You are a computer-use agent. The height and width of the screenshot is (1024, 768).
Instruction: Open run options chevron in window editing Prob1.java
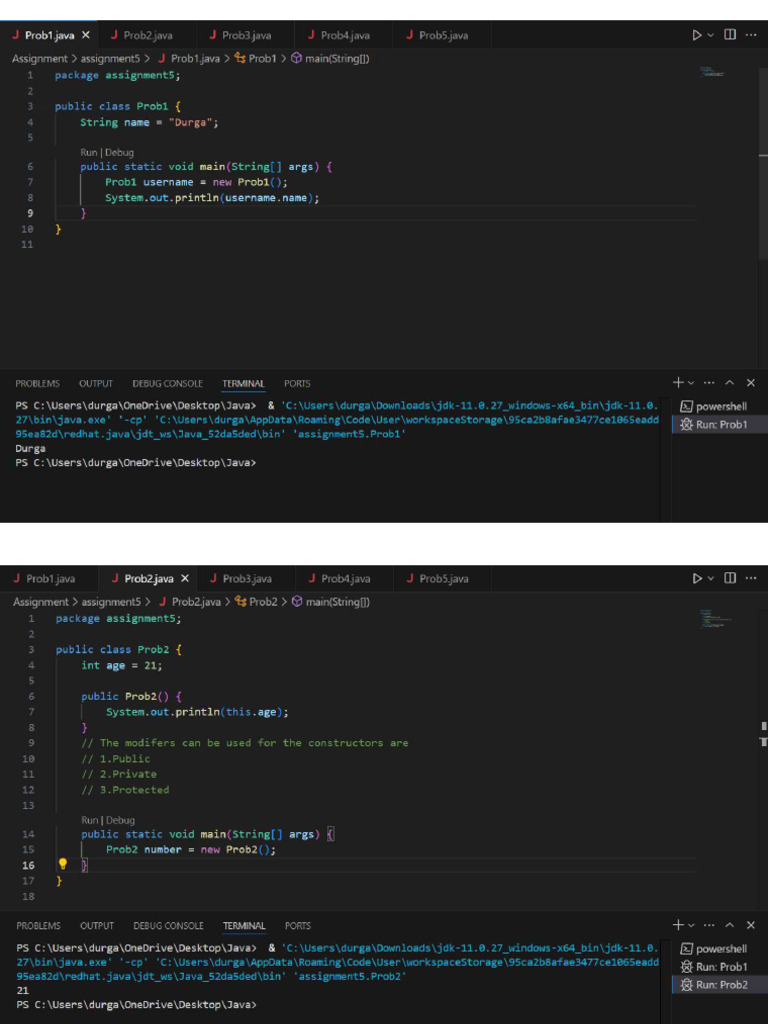click(711, 35)
